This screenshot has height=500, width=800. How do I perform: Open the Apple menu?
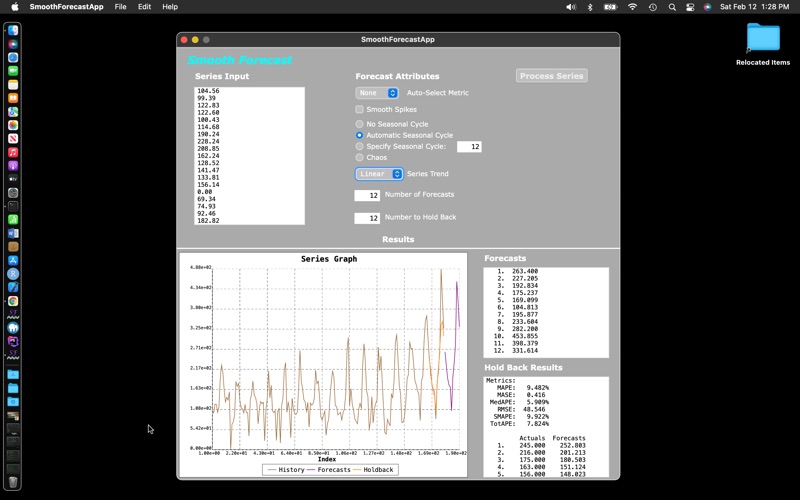[15, 7]
